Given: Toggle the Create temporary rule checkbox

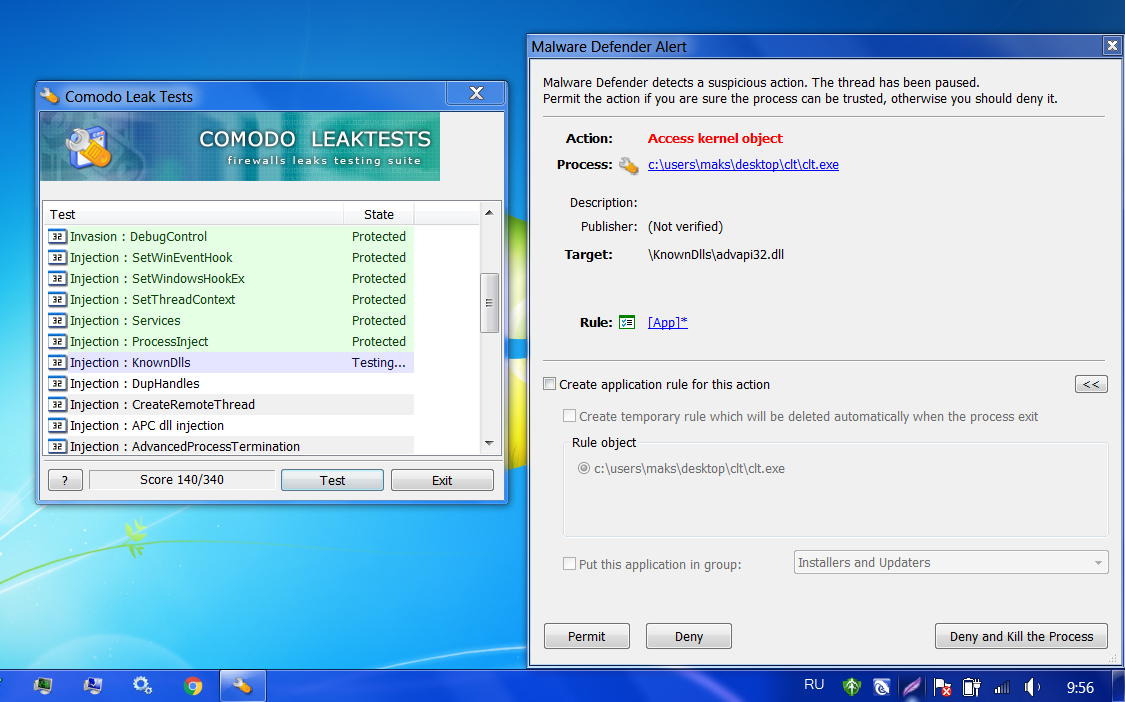Looking at the screenshot, I should 570,416.
